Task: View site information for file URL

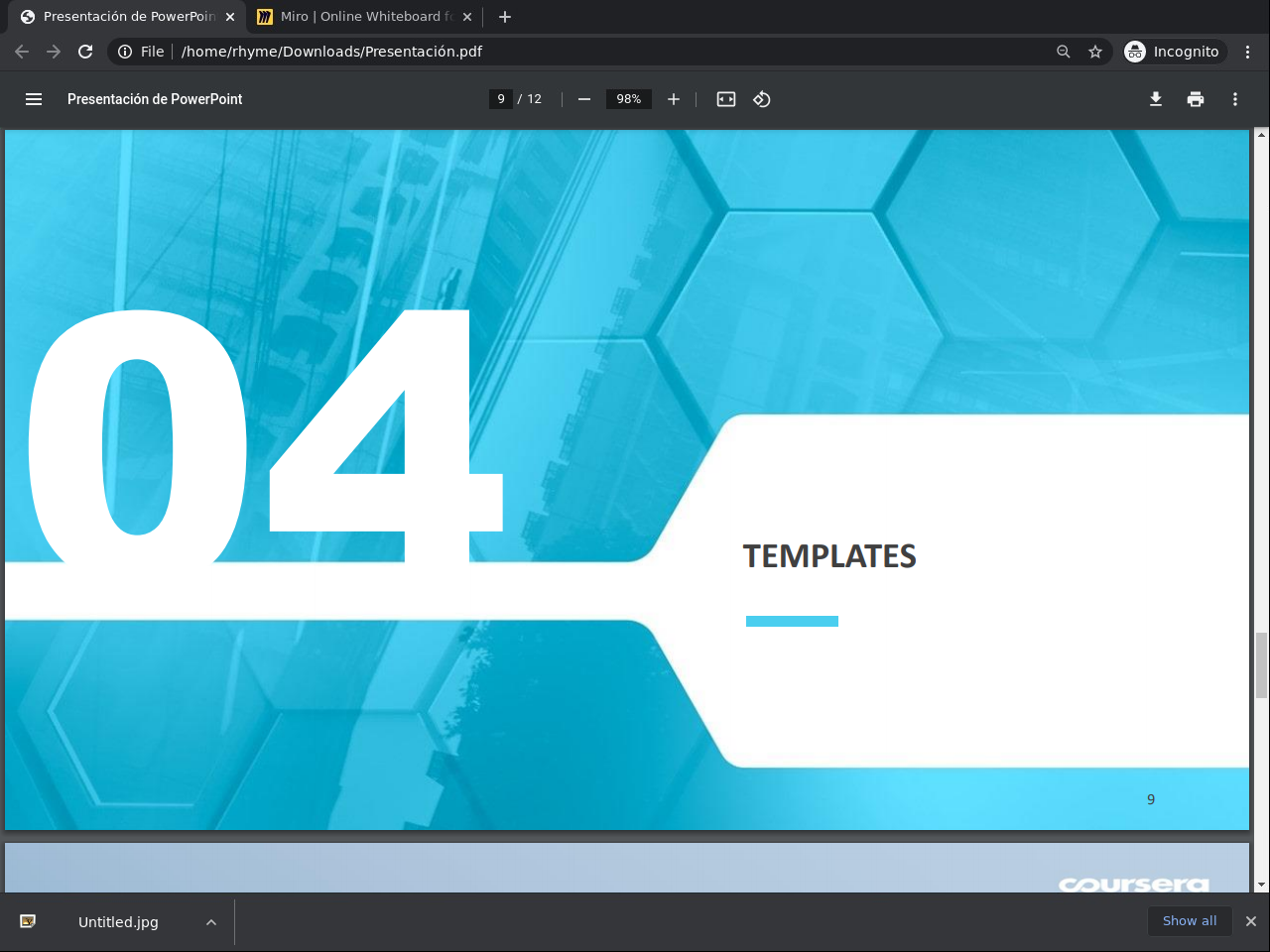Action: tap(141, 52)
